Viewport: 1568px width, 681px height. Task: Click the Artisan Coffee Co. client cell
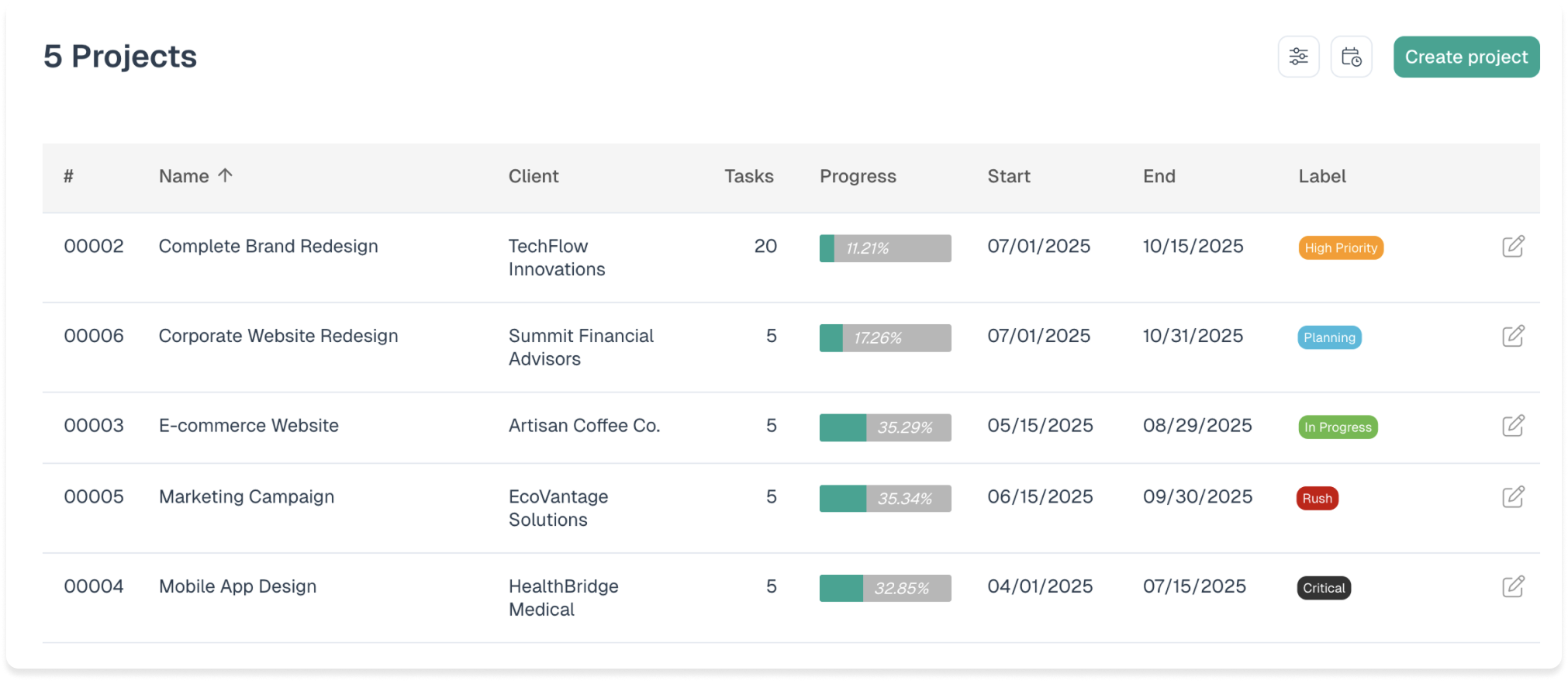click(584, 426)
